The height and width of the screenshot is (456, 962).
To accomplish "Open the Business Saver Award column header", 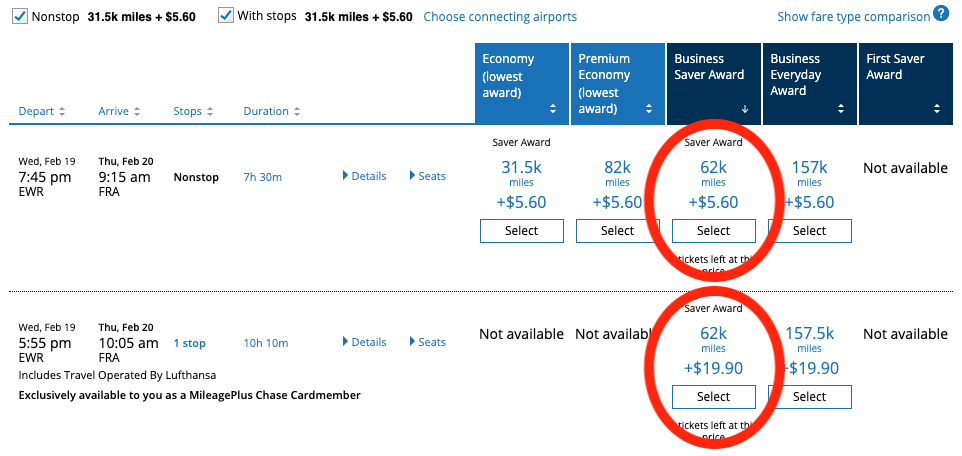I will [x=714, y=84].
